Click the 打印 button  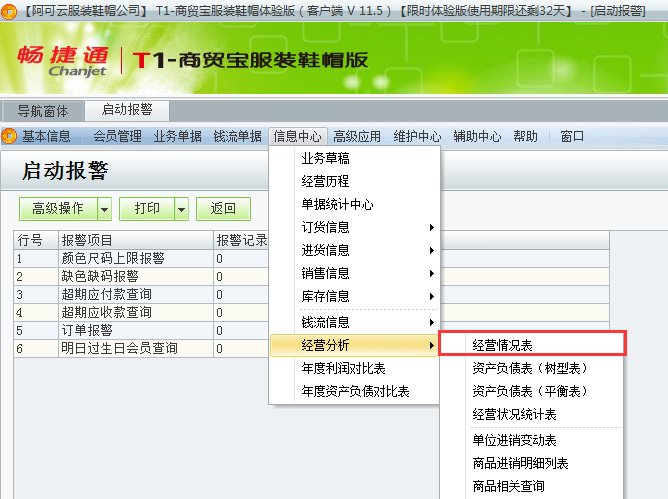147,209
